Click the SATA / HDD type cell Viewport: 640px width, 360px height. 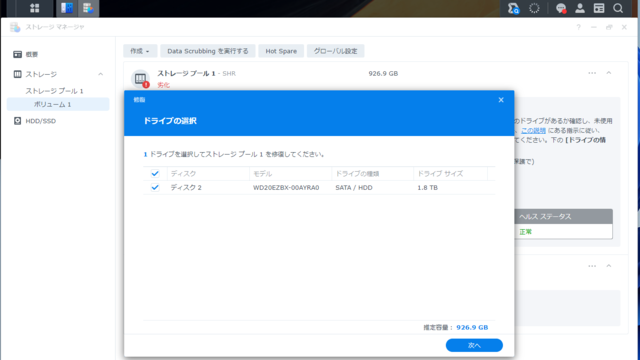pyautogui.click(x=354, y=188)
